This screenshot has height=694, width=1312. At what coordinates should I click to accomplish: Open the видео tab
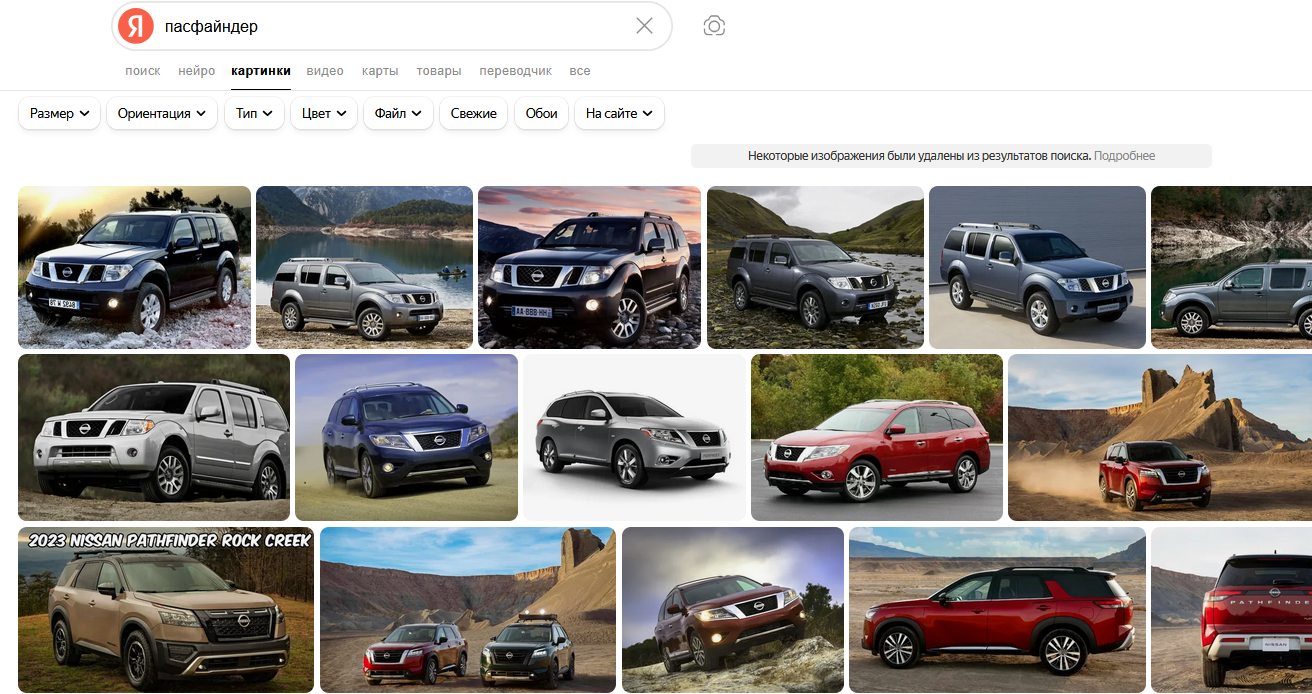(x=325, y=71)
